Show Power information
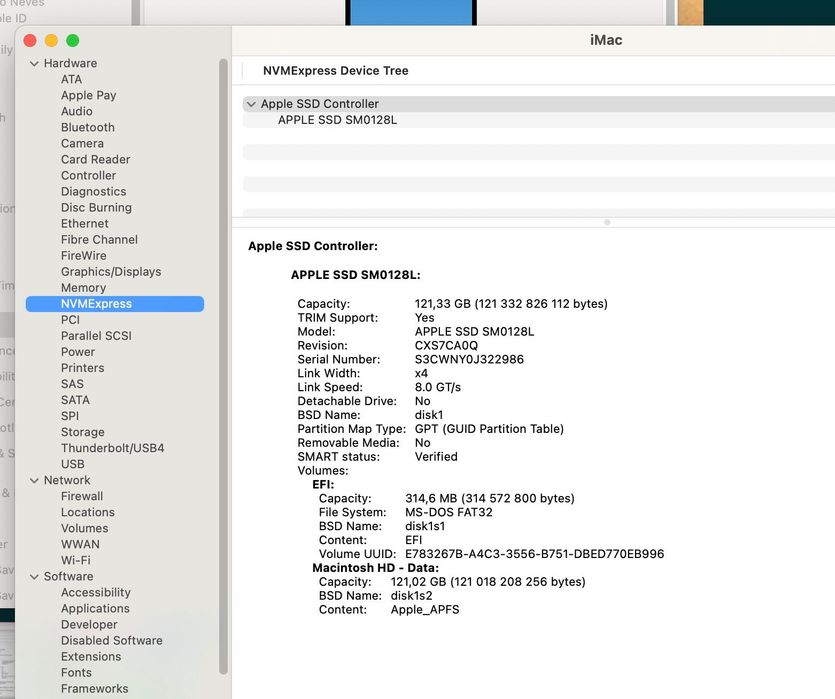The width and height of the screenshot is (835, 699). click(78, 352)
